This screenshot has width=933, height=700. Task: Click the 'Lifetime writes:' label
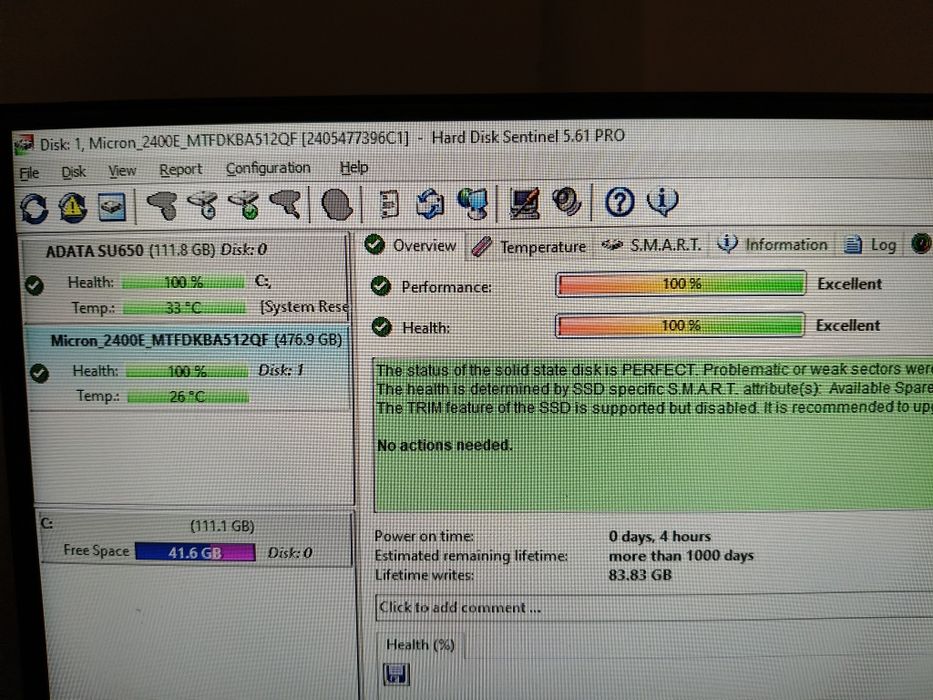click(424, 576)
